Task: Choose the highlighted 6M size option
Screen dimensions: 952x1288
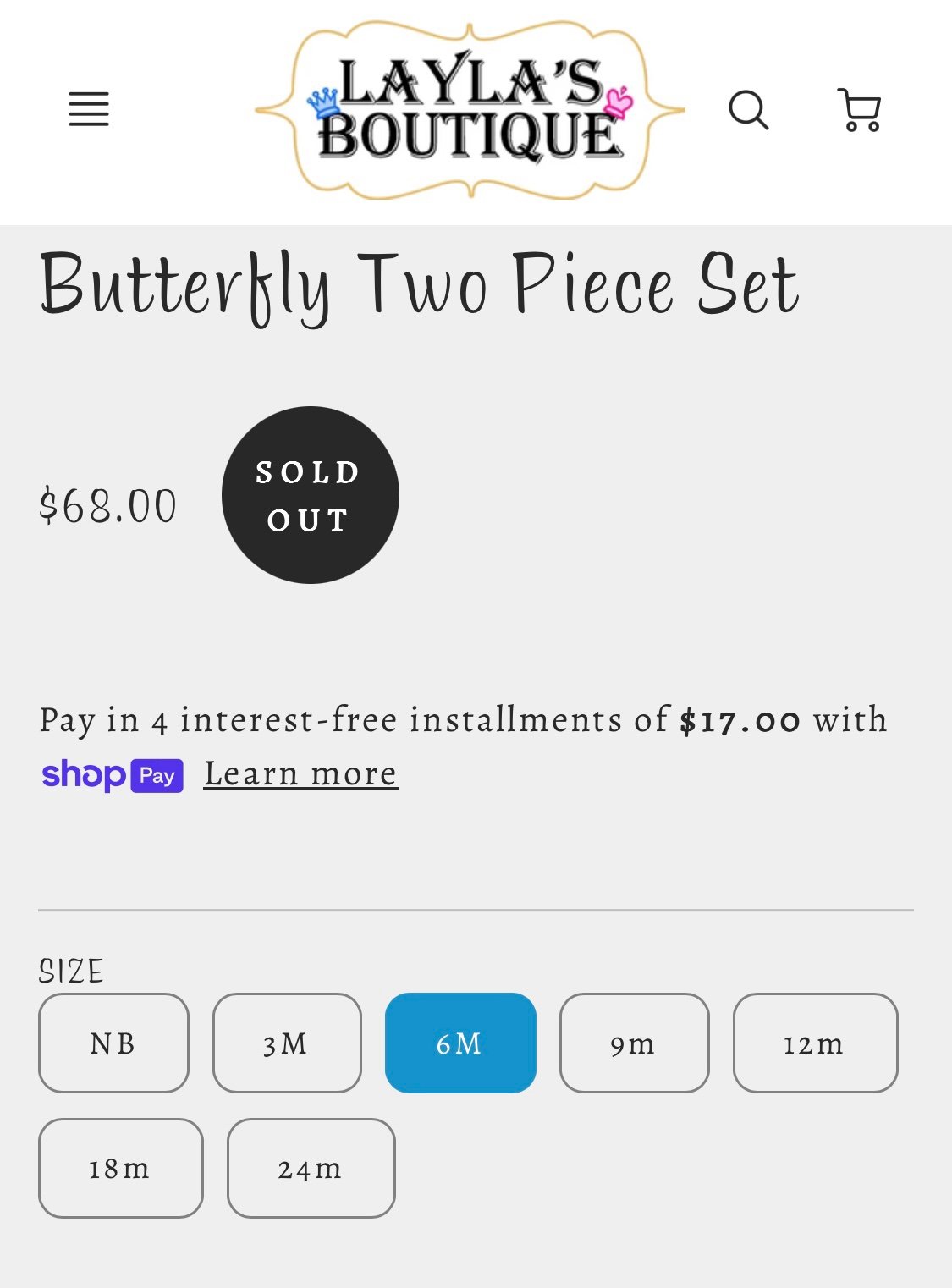Action: 460,1043
